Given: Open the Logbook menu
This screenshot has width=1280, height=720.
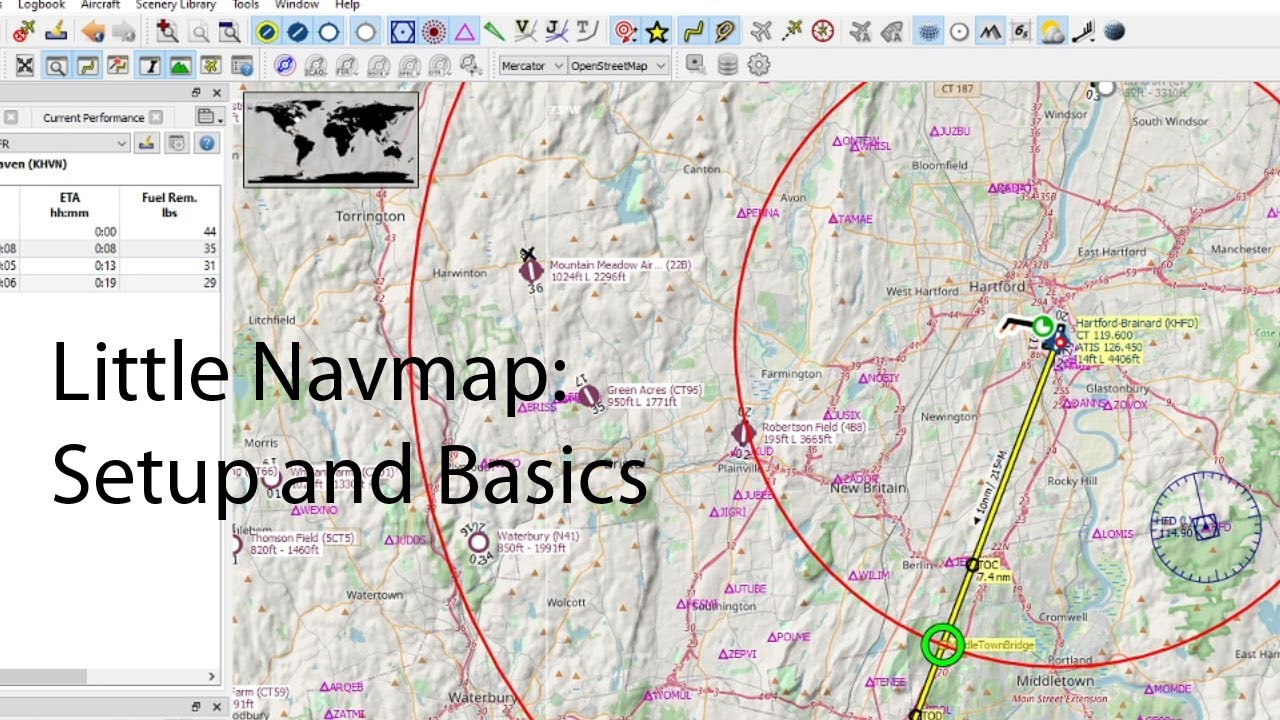Looking at the screenshot, I should 41,5.
